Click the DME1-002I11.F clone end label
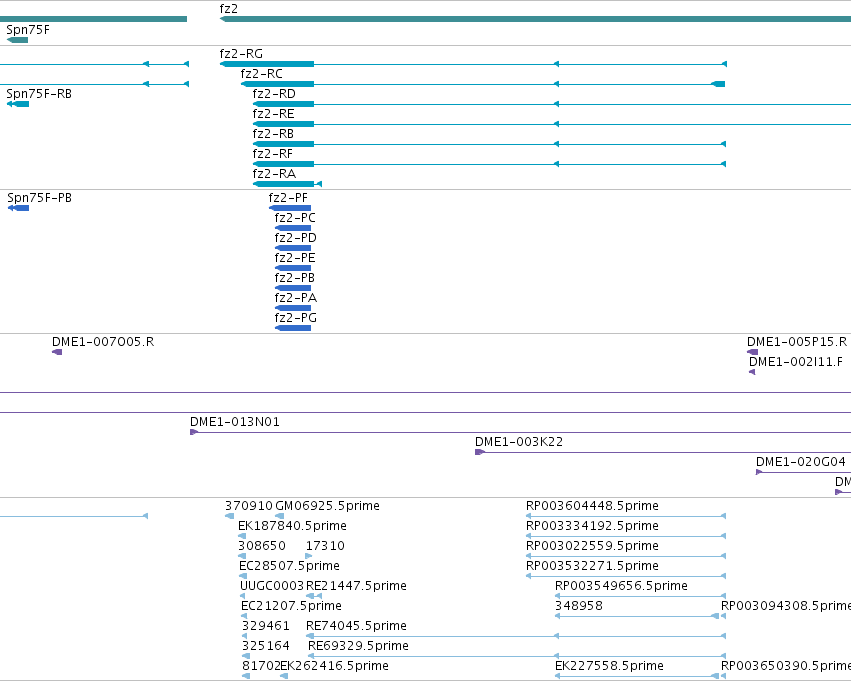This screenshot has height=681, width=851. pyautogui.click(x=796, y=362)
